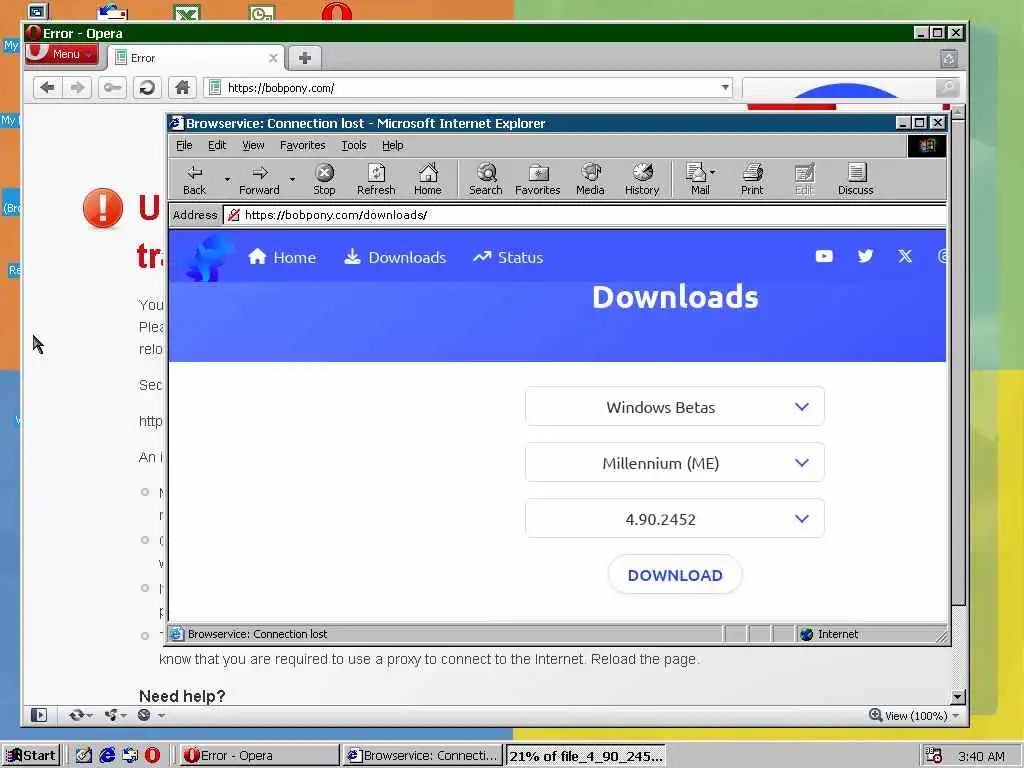Click the Opera password key button
This screenshot has height=768, width=1024.
click(112, 88)
